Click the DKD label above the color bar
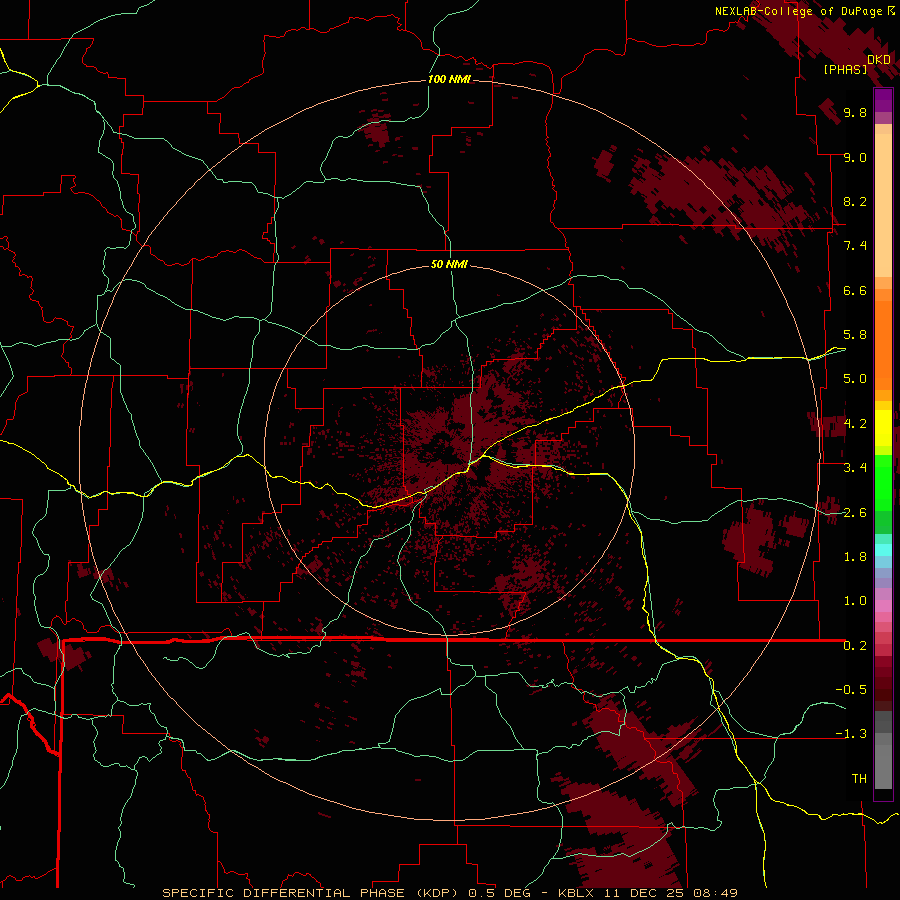 tap(879, 60)
